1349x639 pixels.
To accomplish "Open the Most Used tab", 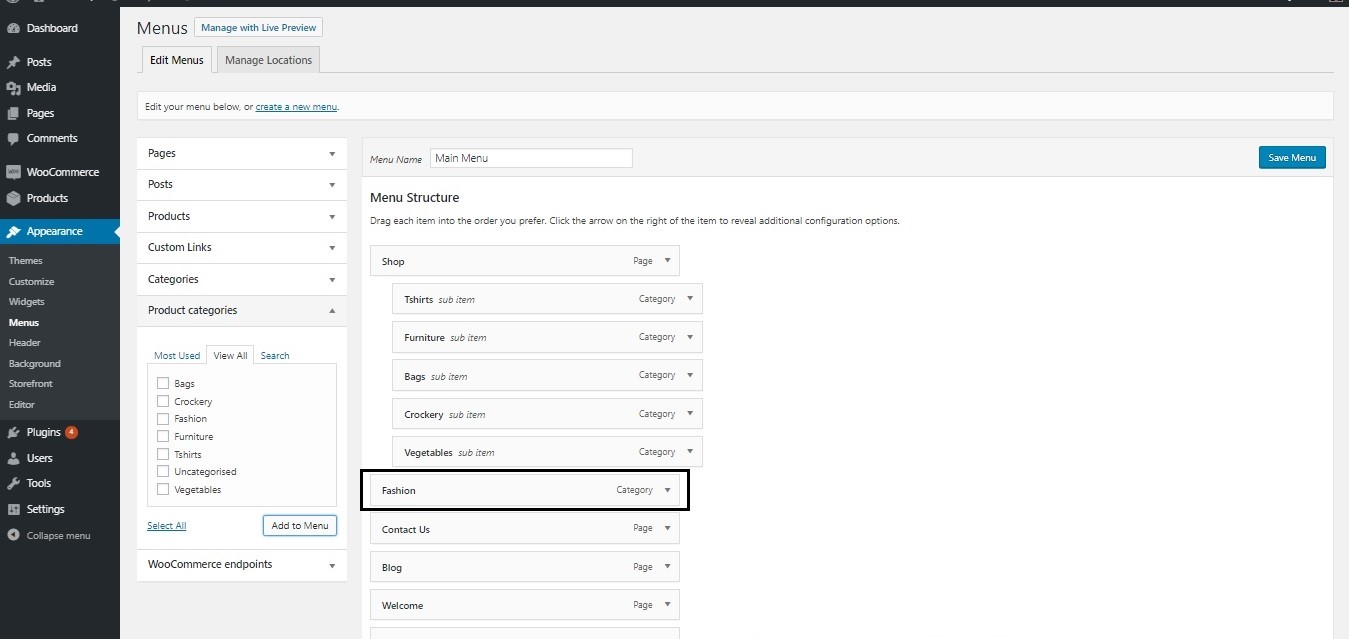I will click(x=176, y=355).
